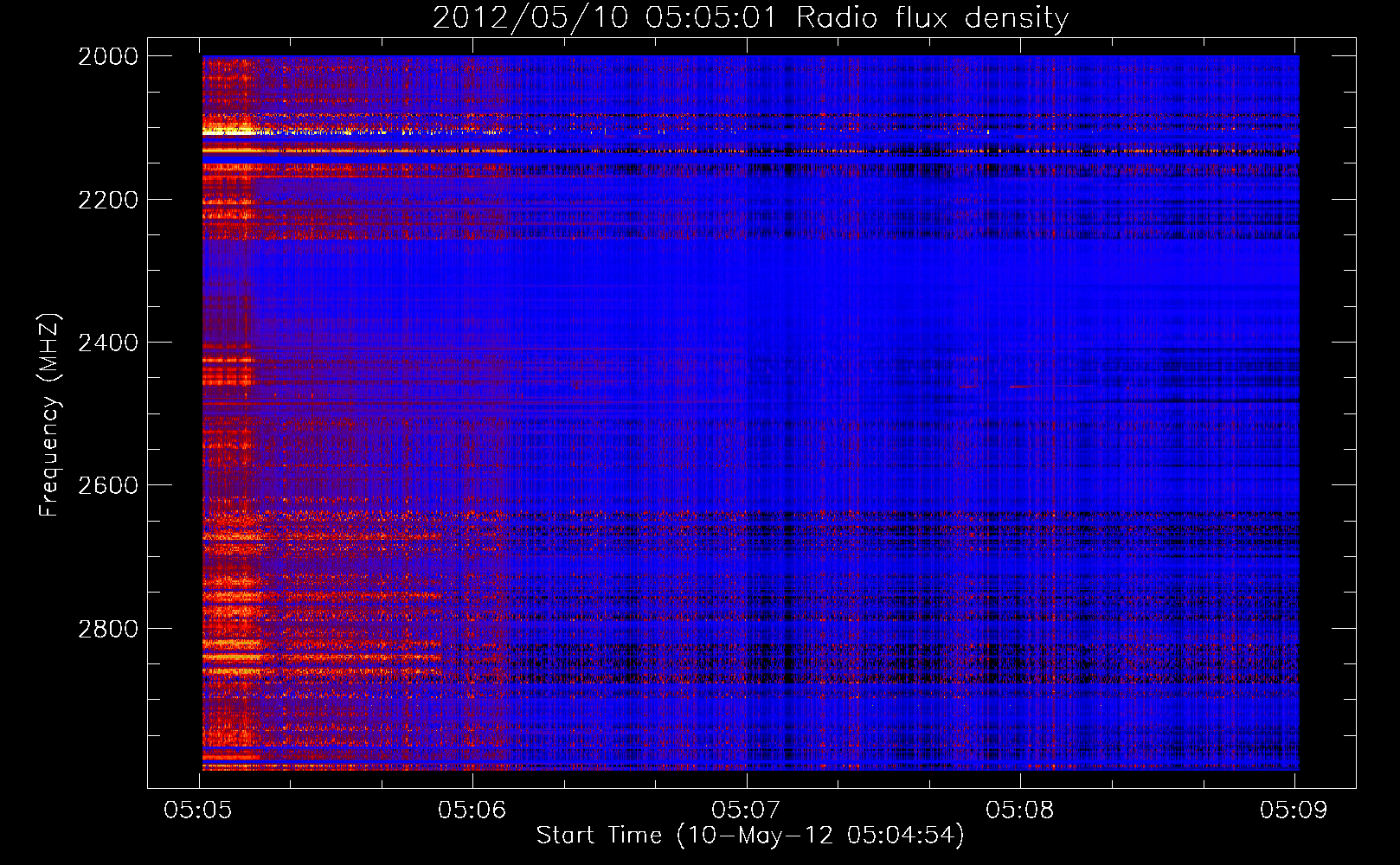Click the 2600 frequency axis label
Screen dimensions: 1400x865
(x=108, y=485)
